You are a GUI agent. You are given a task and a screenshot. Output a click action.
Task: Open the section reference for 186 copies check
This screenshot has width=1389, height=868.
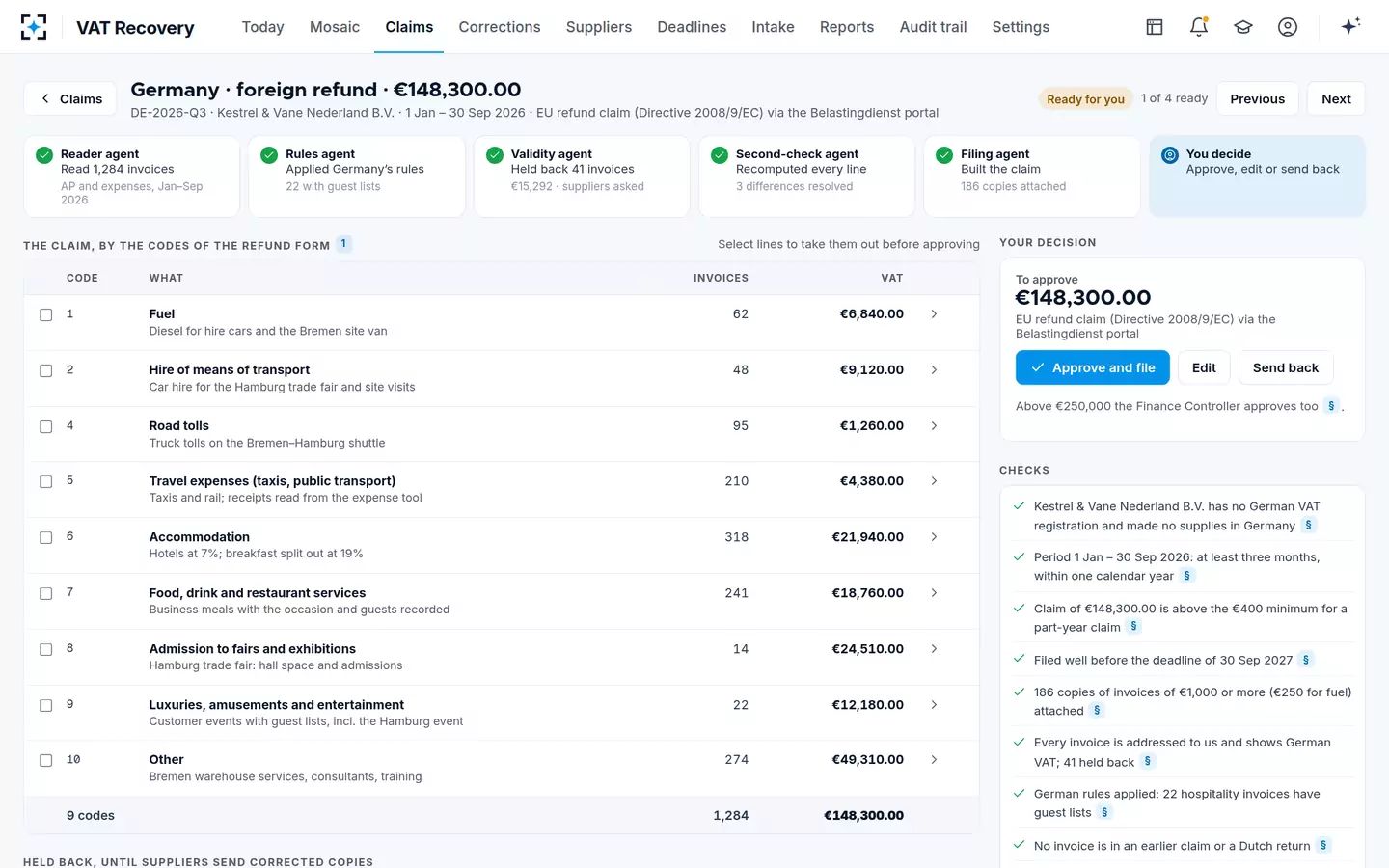1097,711
